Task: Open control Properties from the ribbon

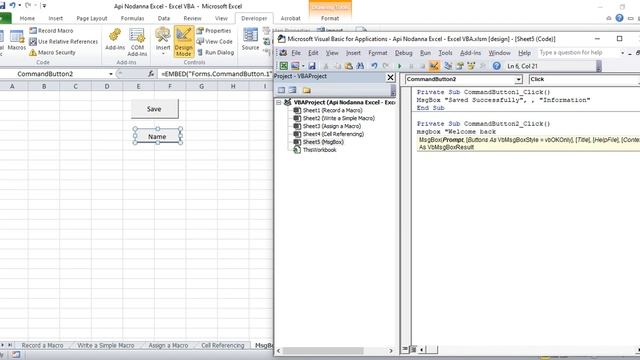Action: [x=214, y=31]
